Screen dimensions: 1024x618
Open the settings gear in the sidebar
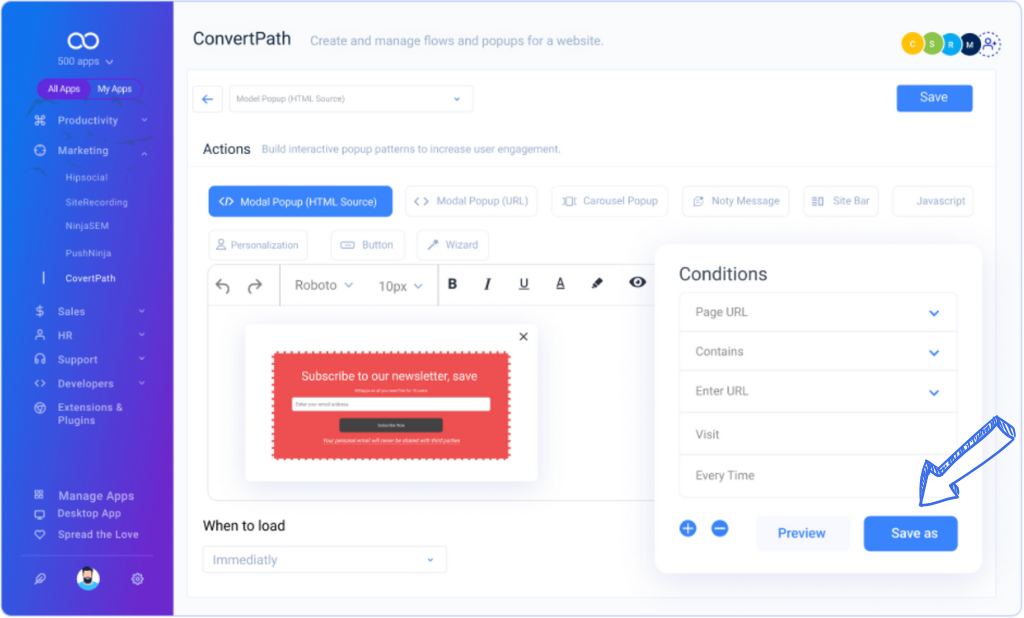pos(137,578)
